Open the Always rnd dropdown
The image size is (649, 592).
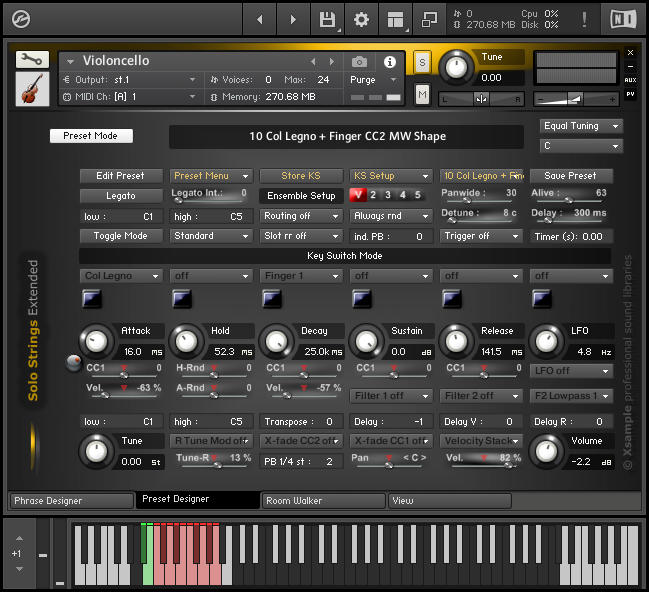pyautogui.click(x=391, y=216)
